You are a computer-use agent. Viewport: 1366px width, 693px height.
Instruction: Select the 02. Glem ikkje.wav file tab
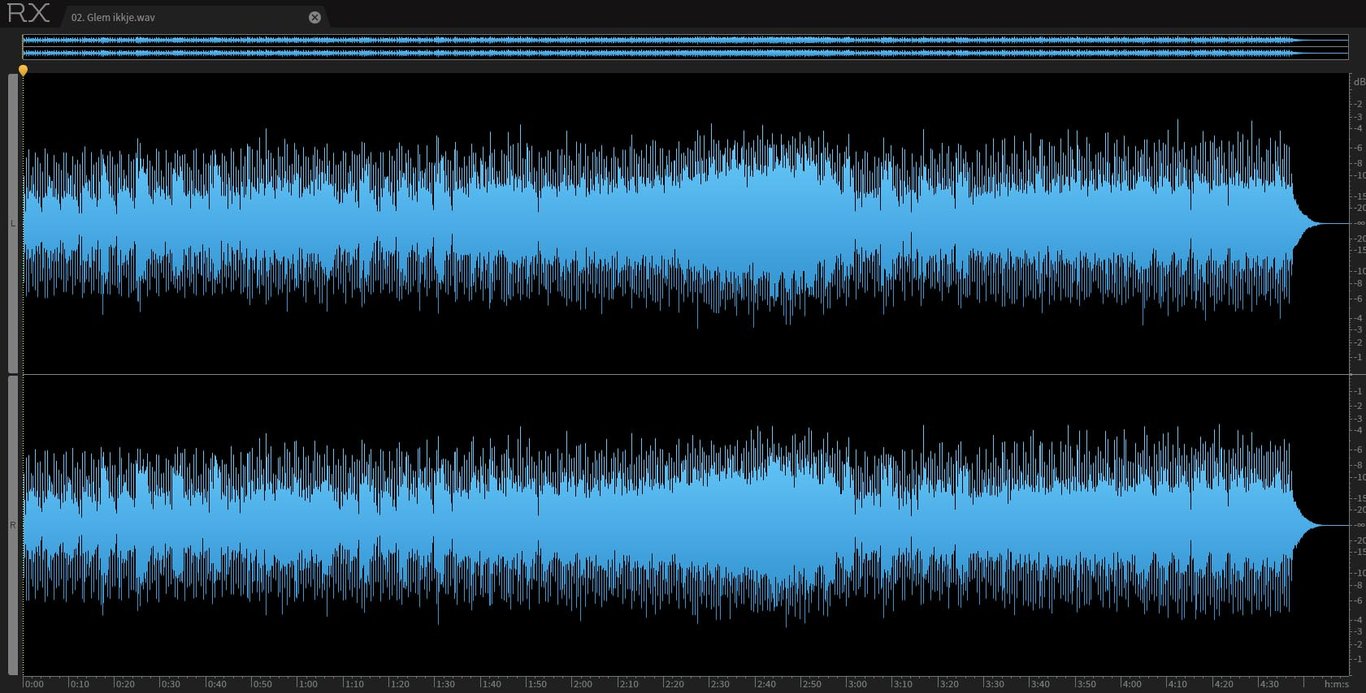[x=193, y=17]
